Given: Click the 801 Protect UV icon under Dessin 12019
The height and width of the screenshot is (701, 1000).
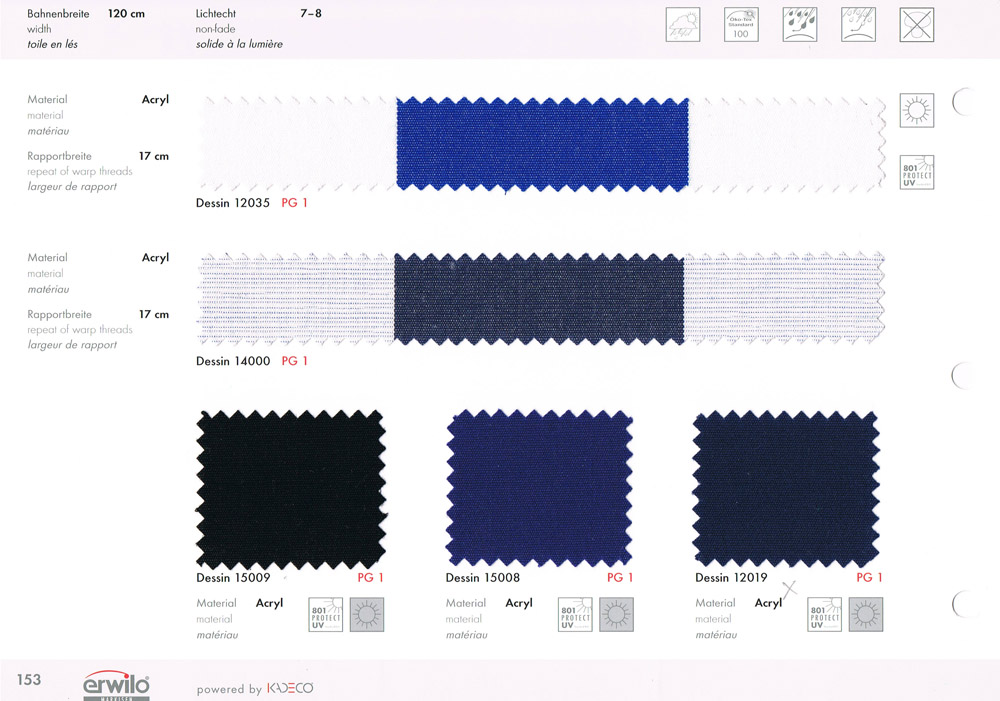Looking at the screenshot, I should (825, 614).
